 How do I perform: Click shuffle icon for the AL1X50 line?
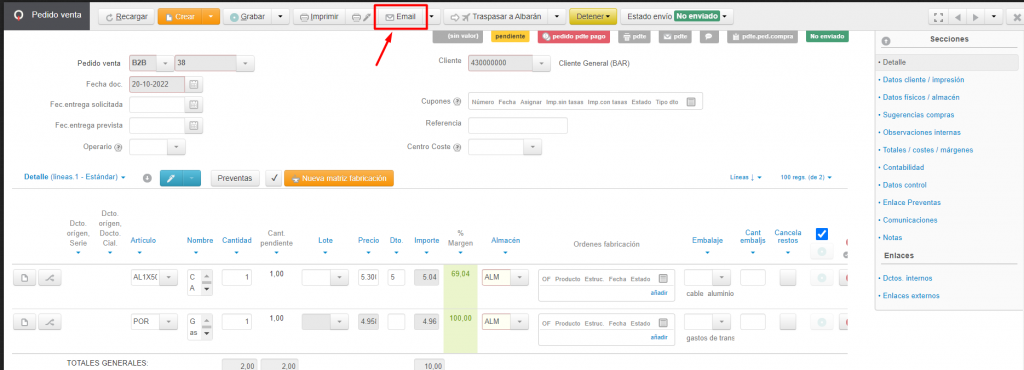click(x=50, y=278)
